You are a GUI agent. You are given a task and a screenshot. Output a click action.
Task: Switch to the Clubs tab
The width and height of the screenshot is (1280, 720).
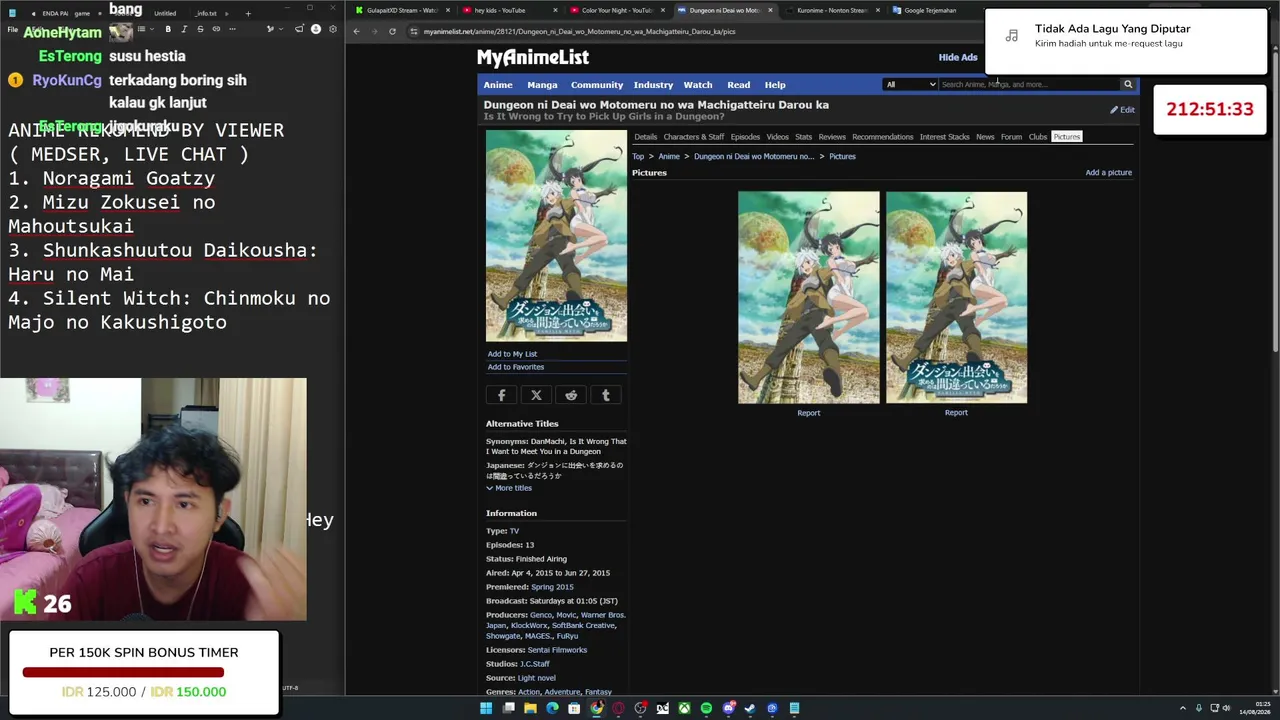1038,137
